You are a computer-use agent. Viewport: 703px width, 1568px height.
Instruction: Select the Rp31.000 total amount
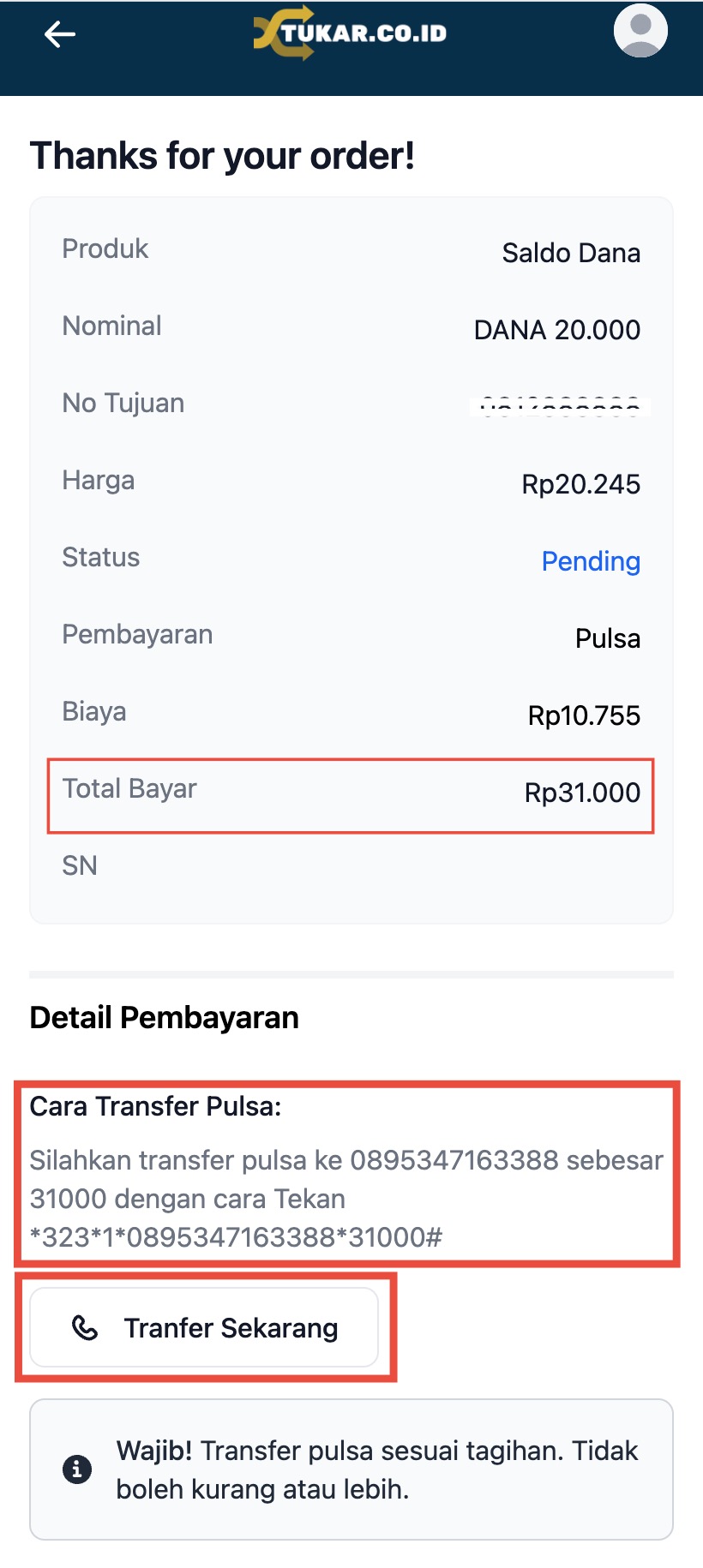582,793
